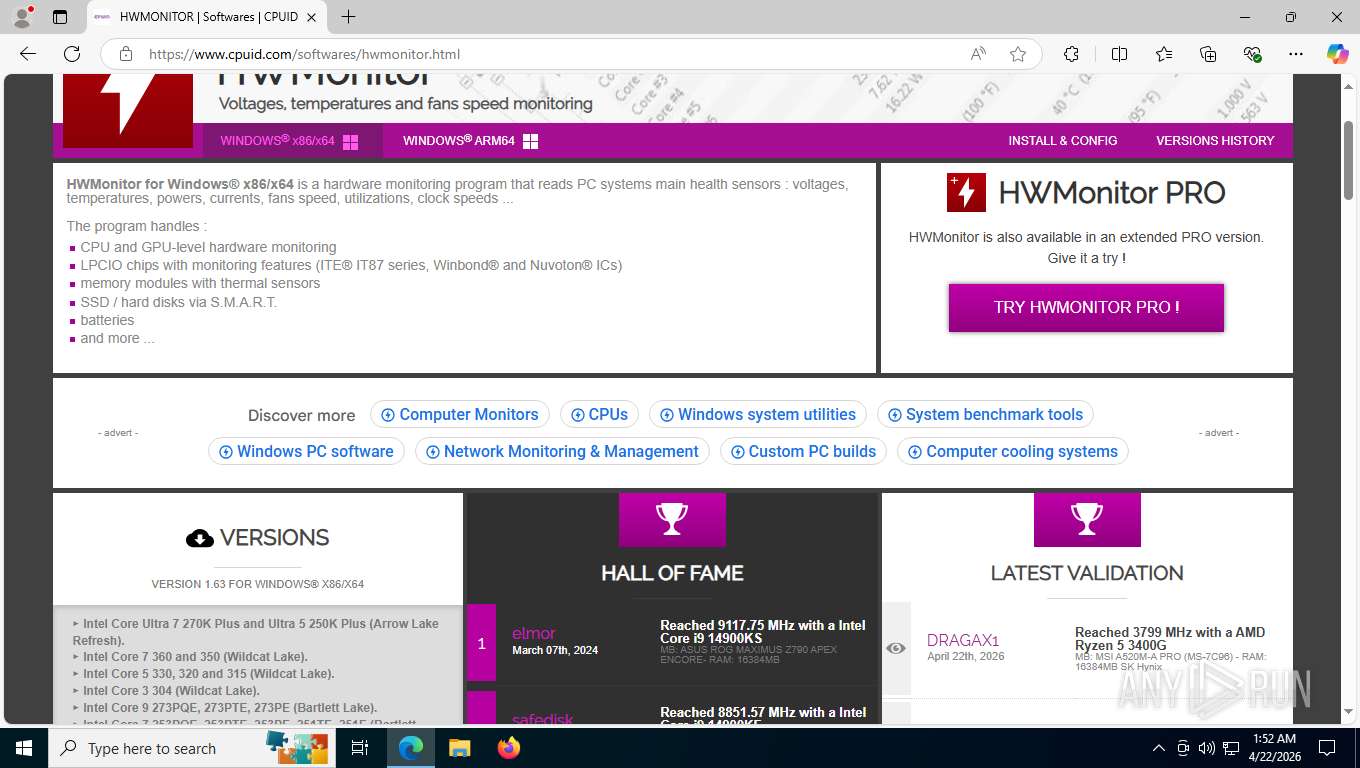1360x768 pixels.
Task: Click the taskbar clock showing 1:52 AM
Action: point(1274,748)
